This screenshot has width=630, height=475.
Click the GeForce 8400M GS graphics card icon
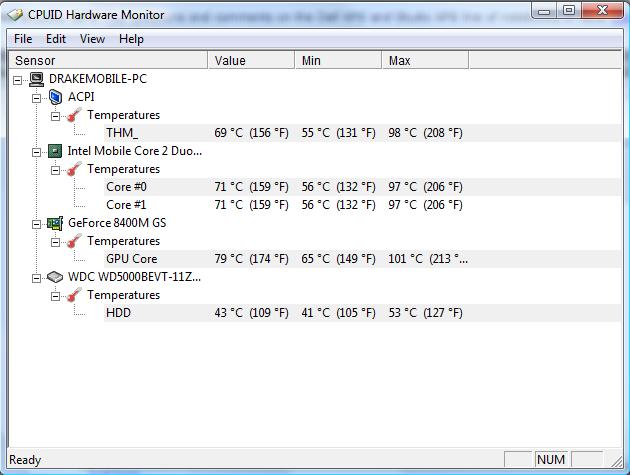[x=55, y=223]
